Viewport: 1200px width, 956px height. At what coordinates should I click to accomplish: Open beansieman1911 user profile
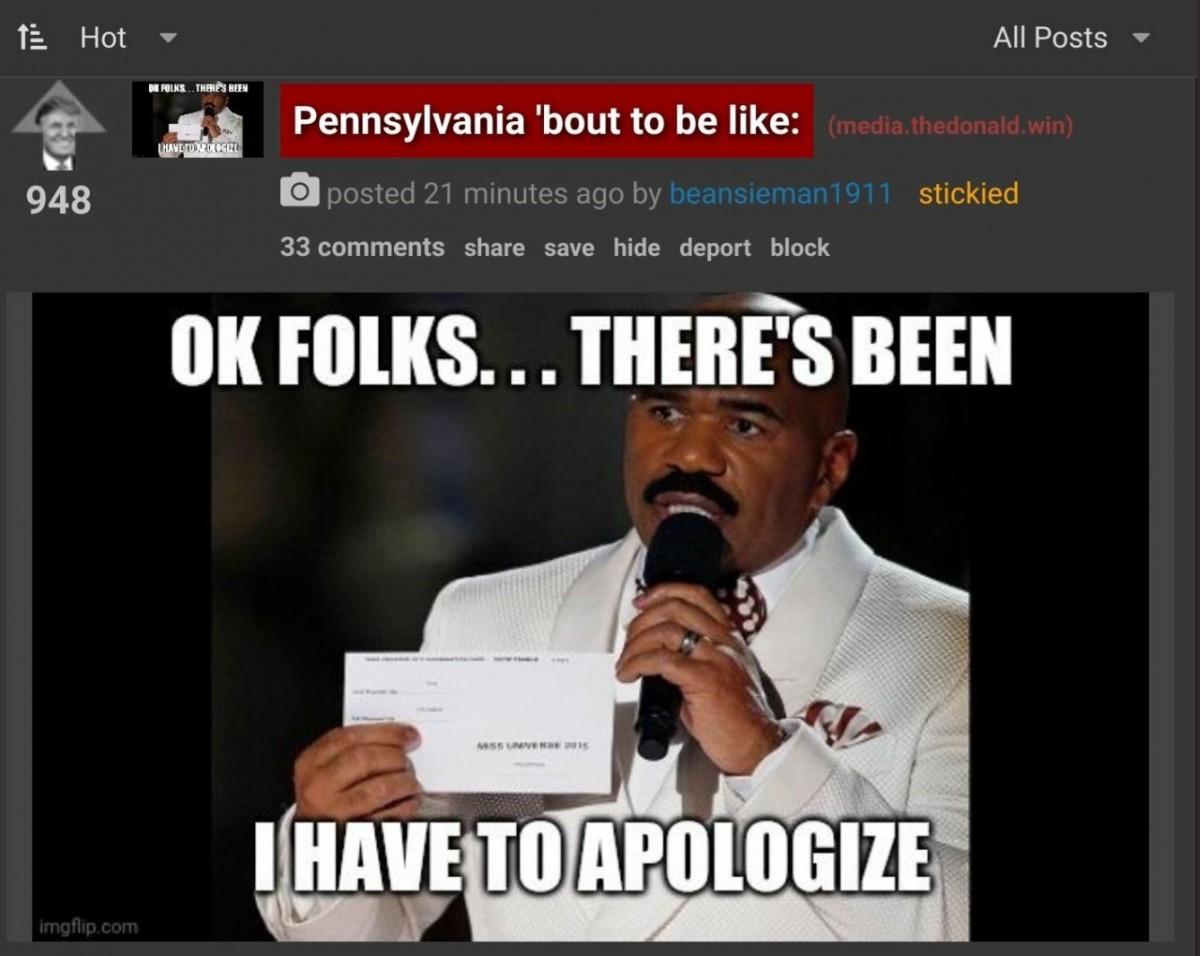click(x=780, y=193)
